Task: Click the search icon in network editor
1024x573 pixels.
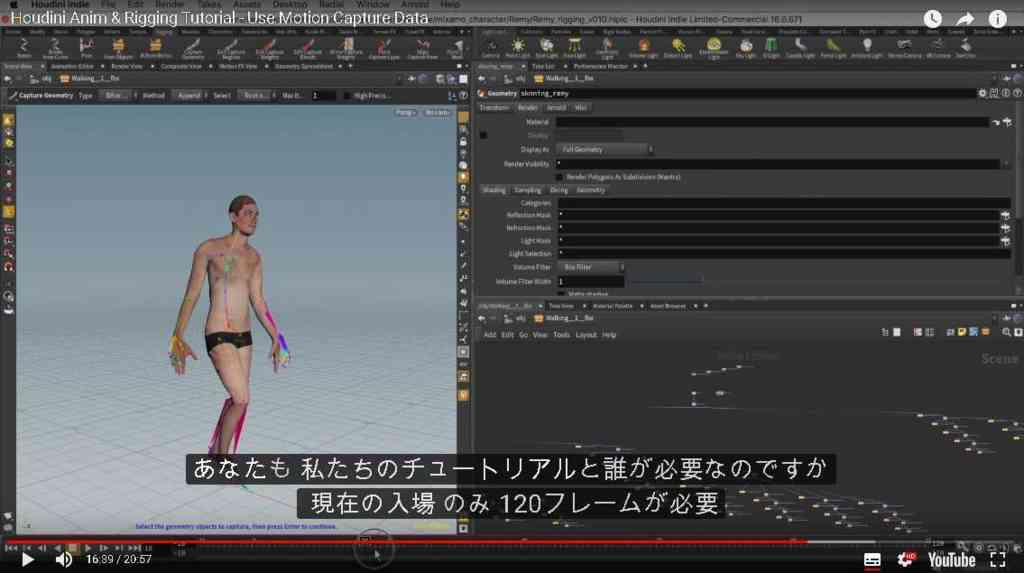Action: pos(1006,333)
